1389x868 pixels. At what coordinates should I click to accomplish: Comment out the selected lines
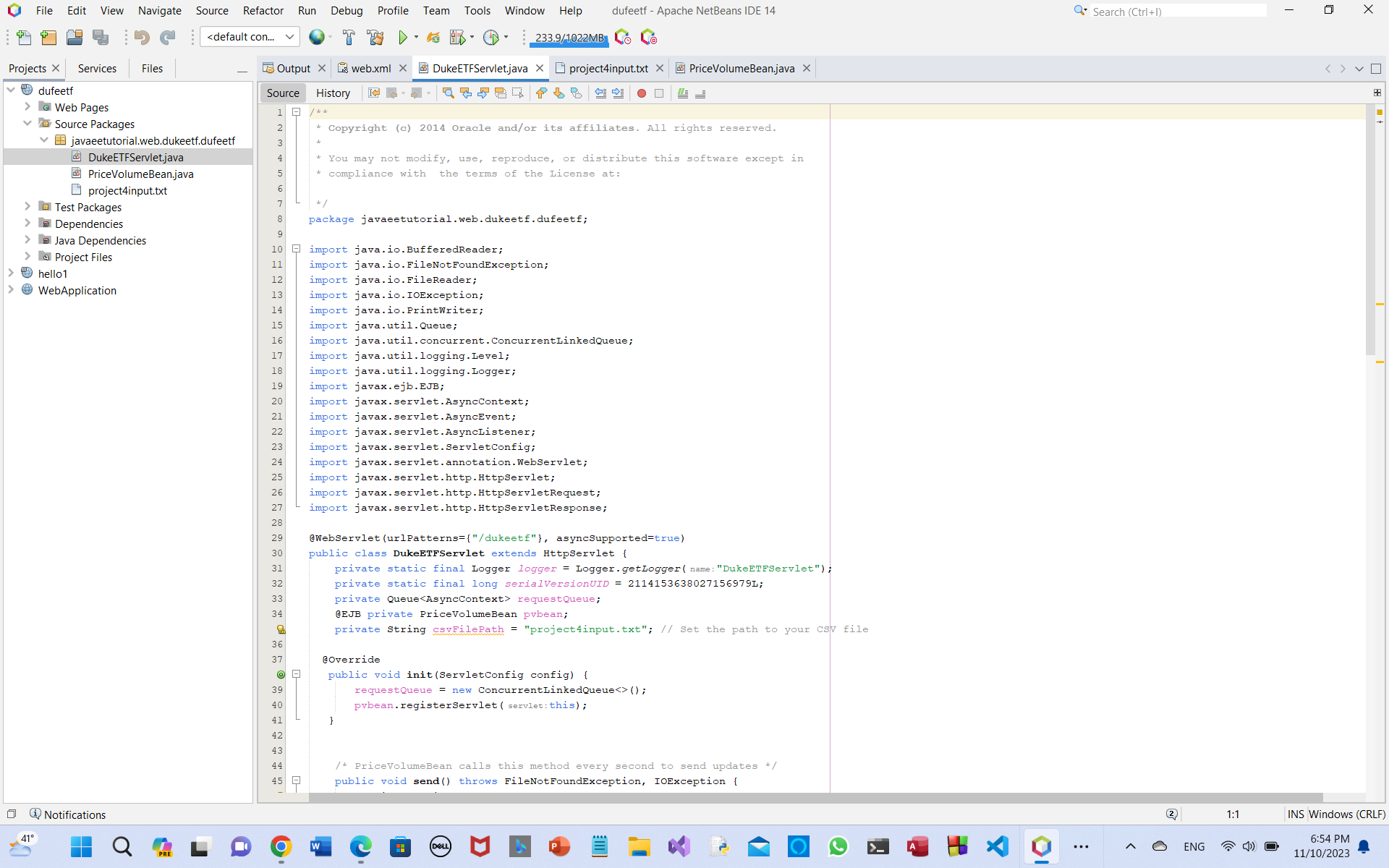[683, 93]
